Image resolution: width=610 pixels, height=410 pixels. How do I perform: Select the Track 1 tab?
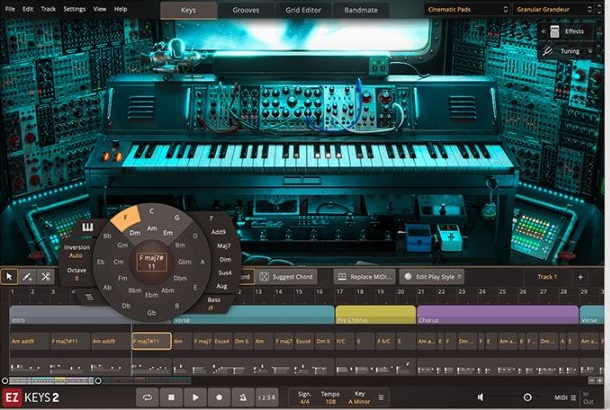(x=547, y=277)
